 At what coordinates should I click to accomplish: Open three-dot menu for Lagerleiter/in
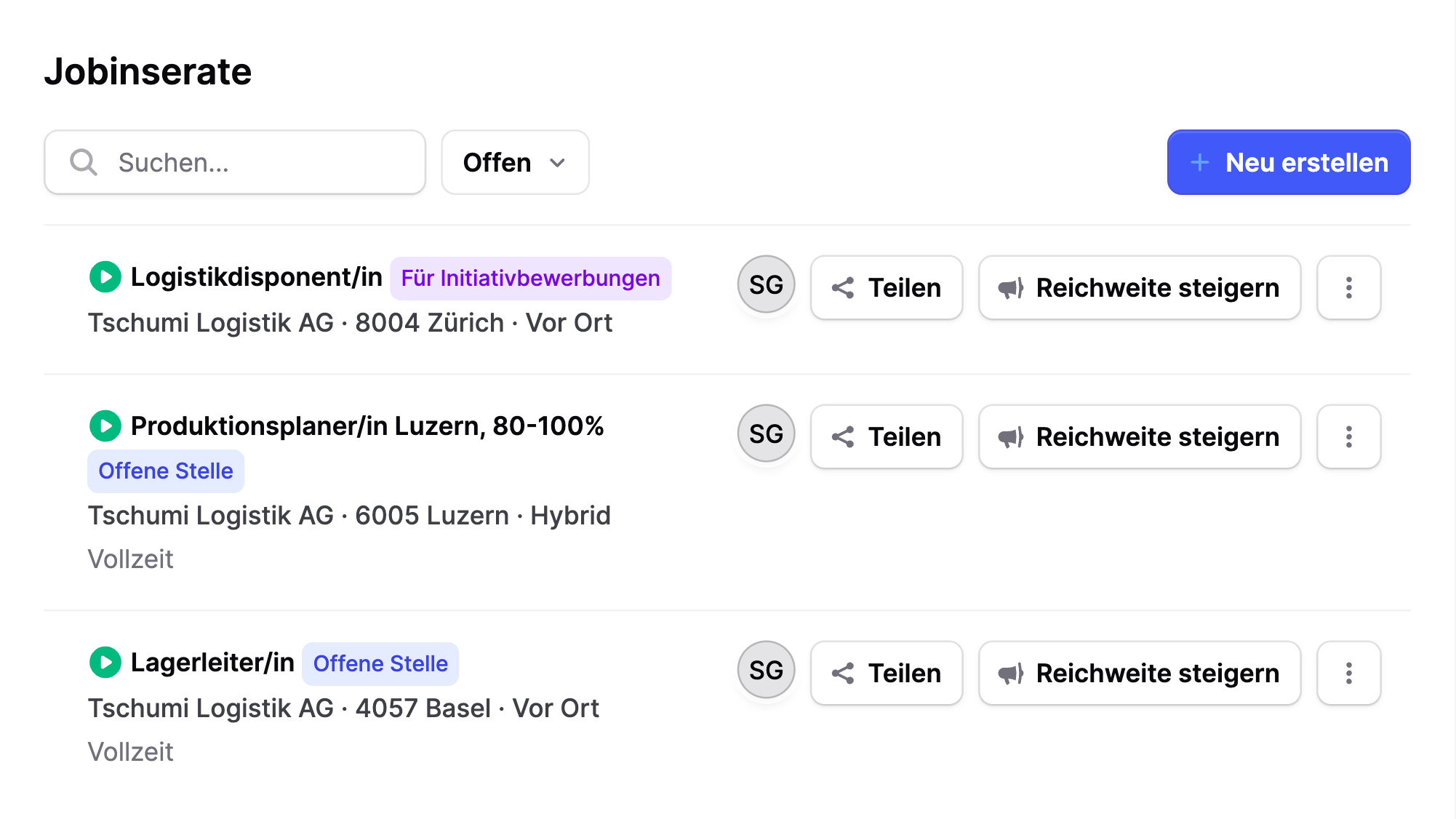pos(1348,673)
